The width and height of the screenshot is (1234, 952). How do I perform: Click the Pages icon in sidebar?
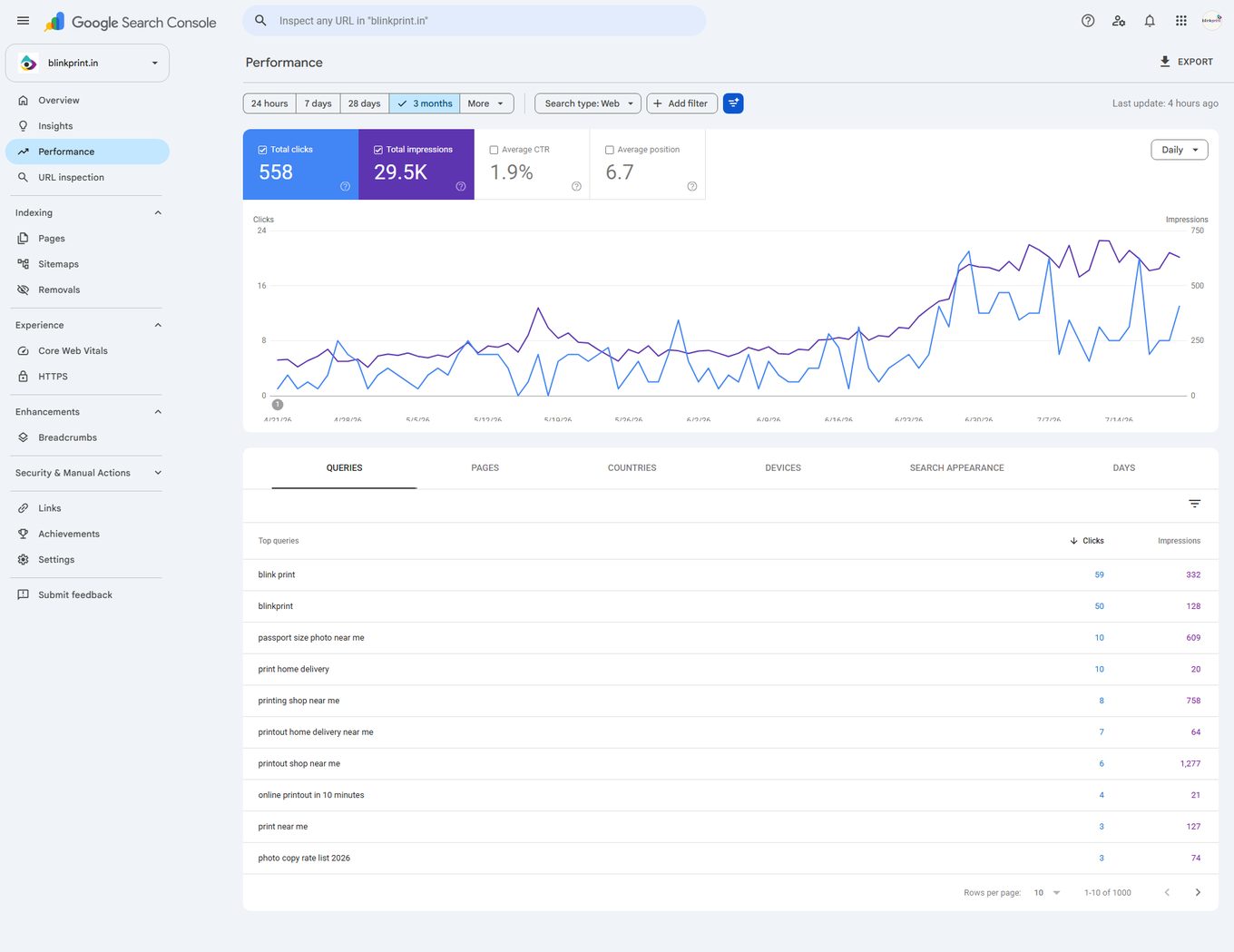pyautogui.click(x=24, y=238)
